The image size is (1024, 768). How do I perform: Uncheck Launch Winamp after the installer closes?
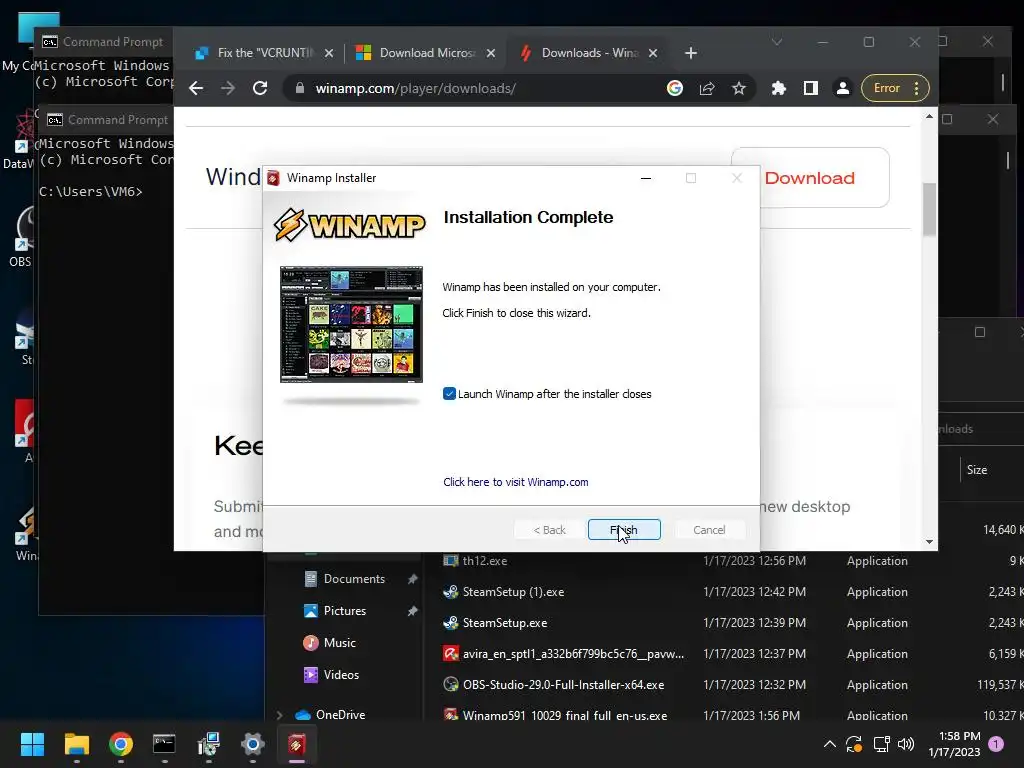click(x=449, y=394)
